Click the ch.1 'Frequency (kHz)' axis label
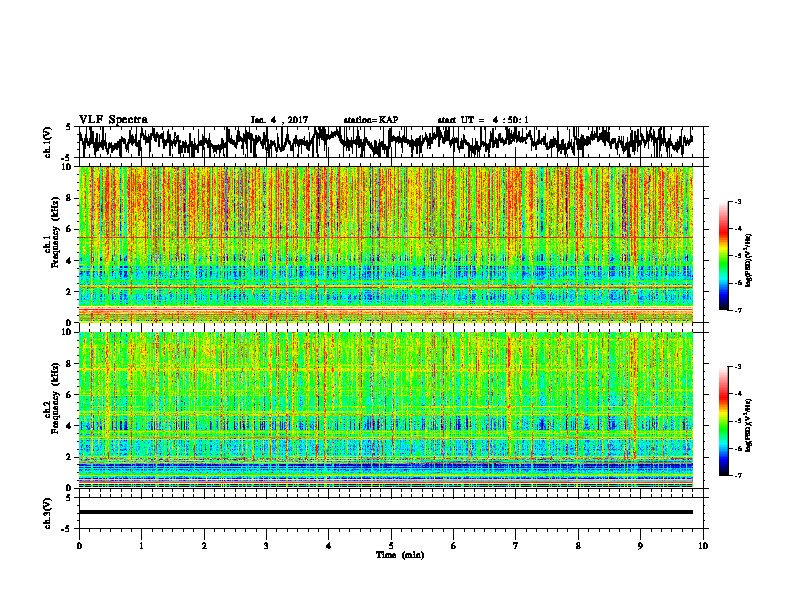 click(55, 233)
